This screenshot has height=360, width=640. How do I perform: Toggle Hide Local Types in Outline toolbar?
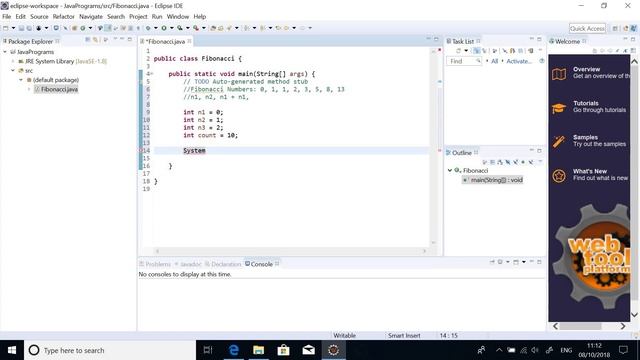pos(531,162)
